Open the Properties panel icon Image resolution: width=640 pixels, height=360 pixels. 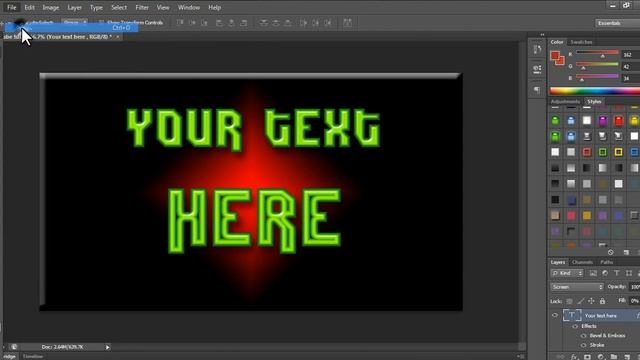537,69
